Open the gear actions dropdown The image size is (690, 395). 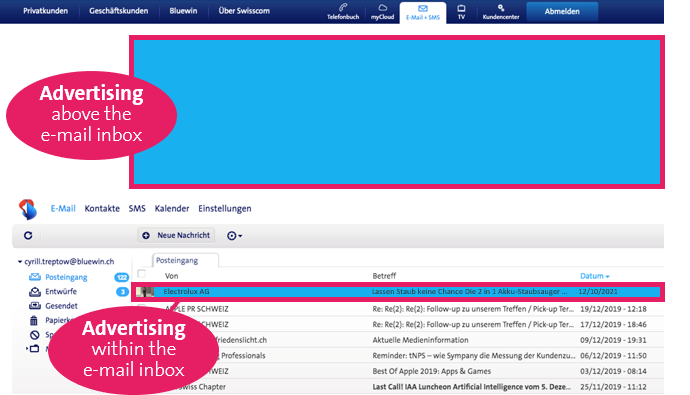234,236
